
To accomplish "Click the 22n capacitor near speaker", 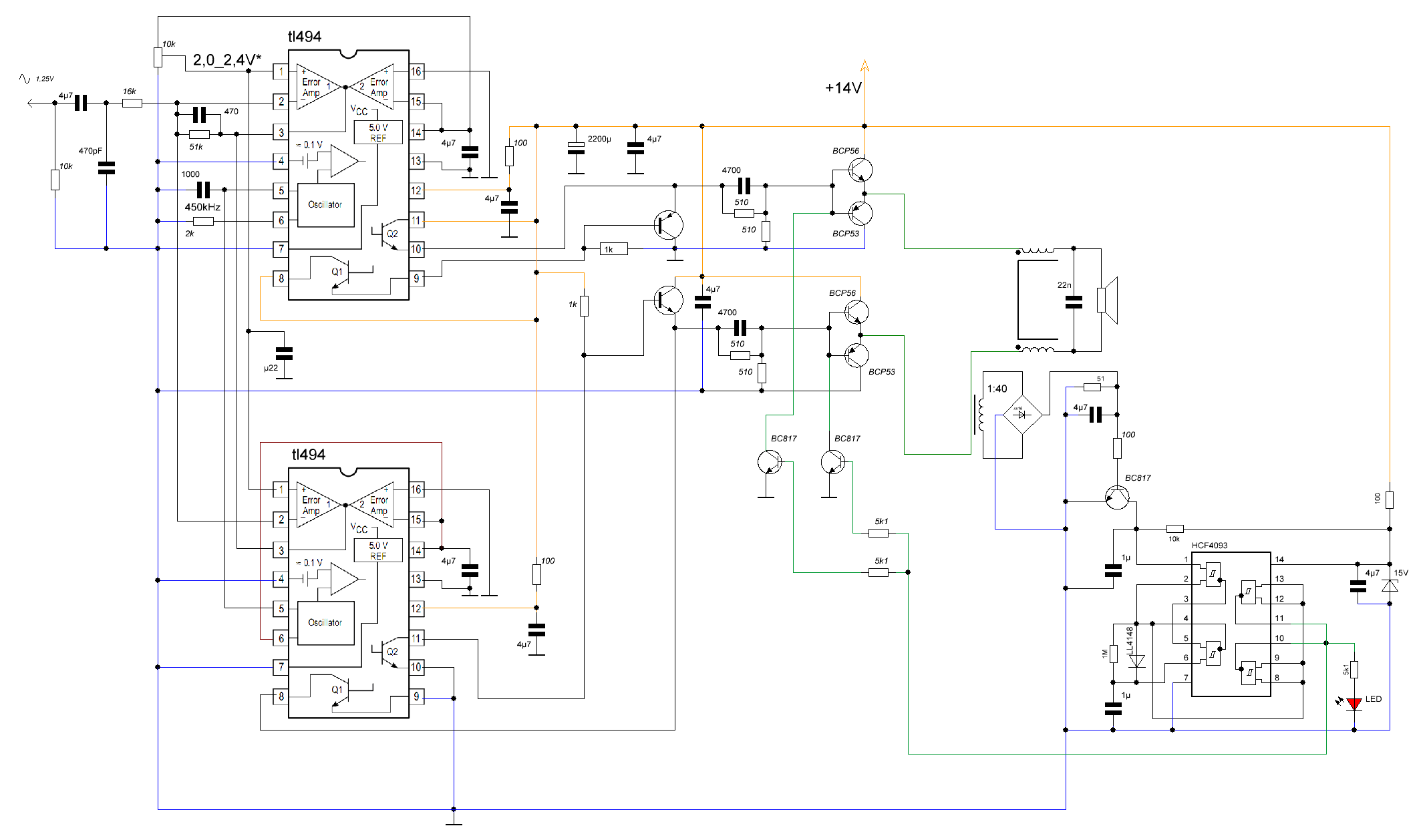I will click(1074, 302).
